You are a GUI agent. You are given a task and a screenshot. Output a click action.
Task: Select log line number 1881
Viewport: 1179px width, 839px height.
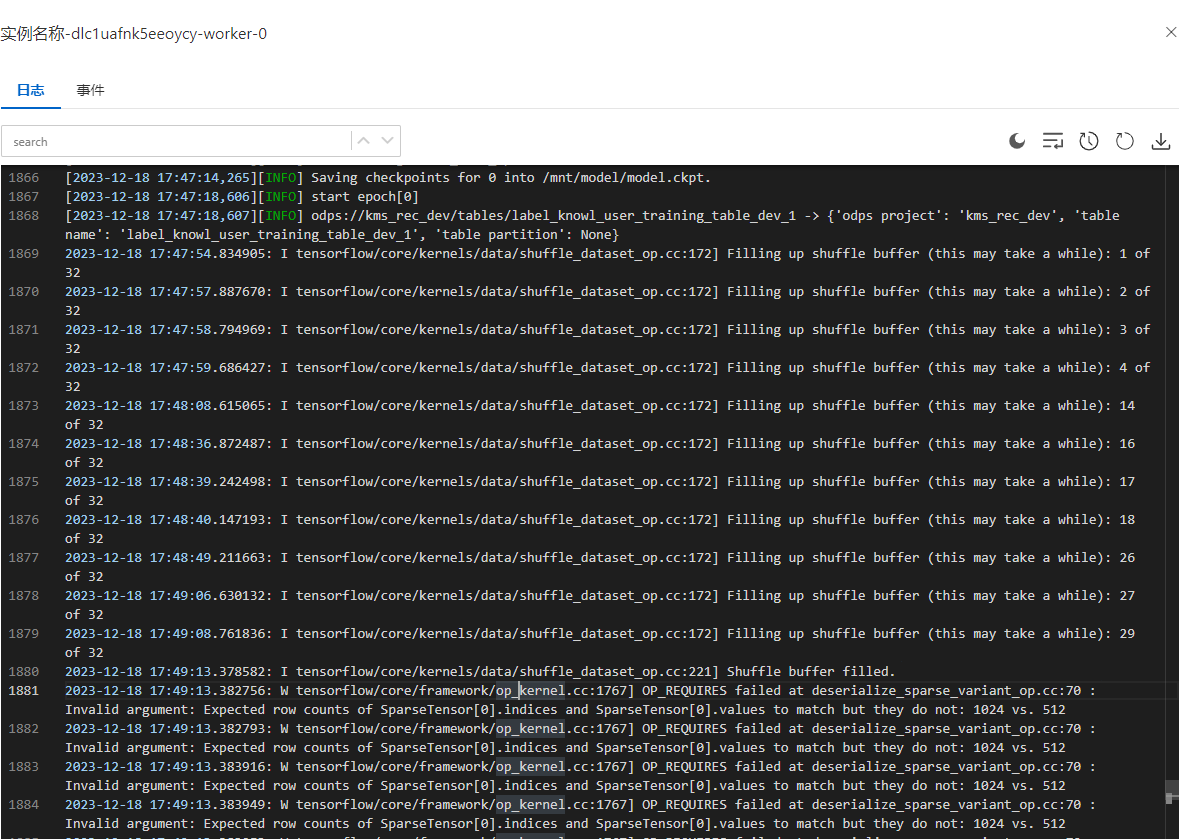point(23,690)
